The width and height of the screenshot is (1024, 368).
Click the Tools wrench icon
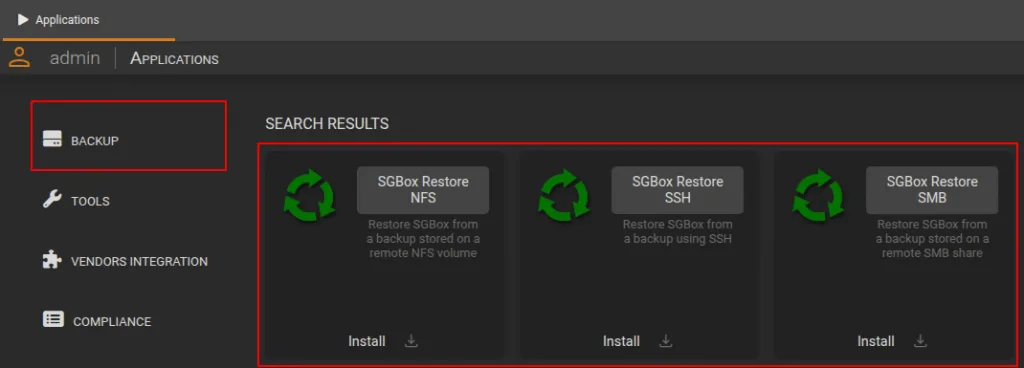52,200
